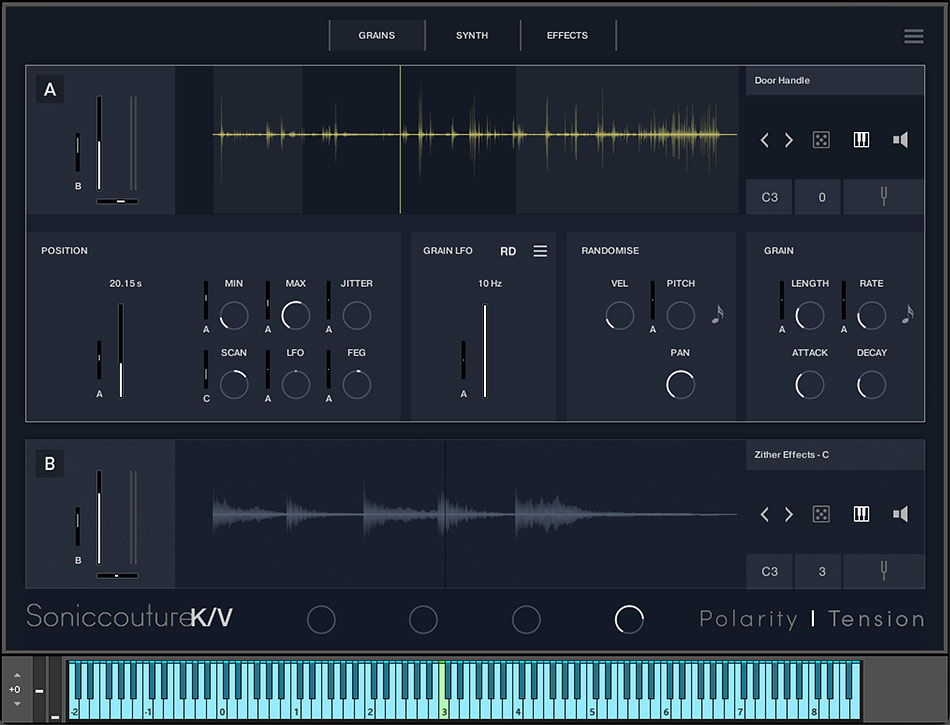Select next sample for layer A
This screenshot has width=950, height=725.
click(x=789, y=140)
